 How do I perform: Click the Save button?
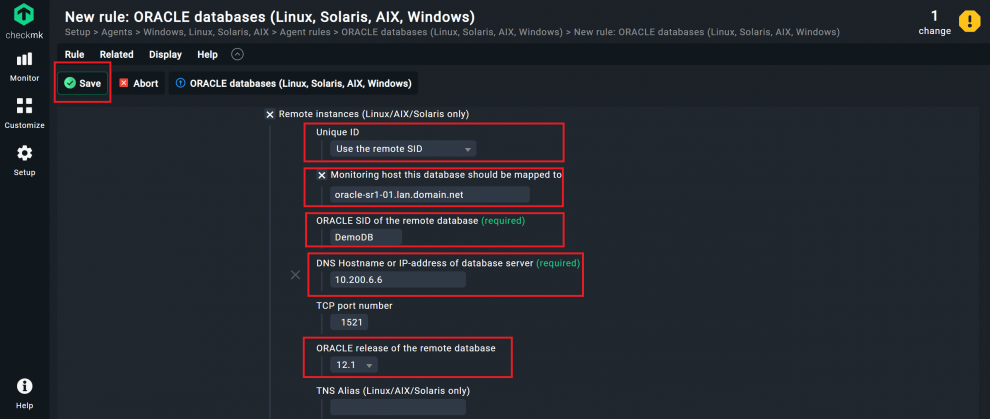82,83
